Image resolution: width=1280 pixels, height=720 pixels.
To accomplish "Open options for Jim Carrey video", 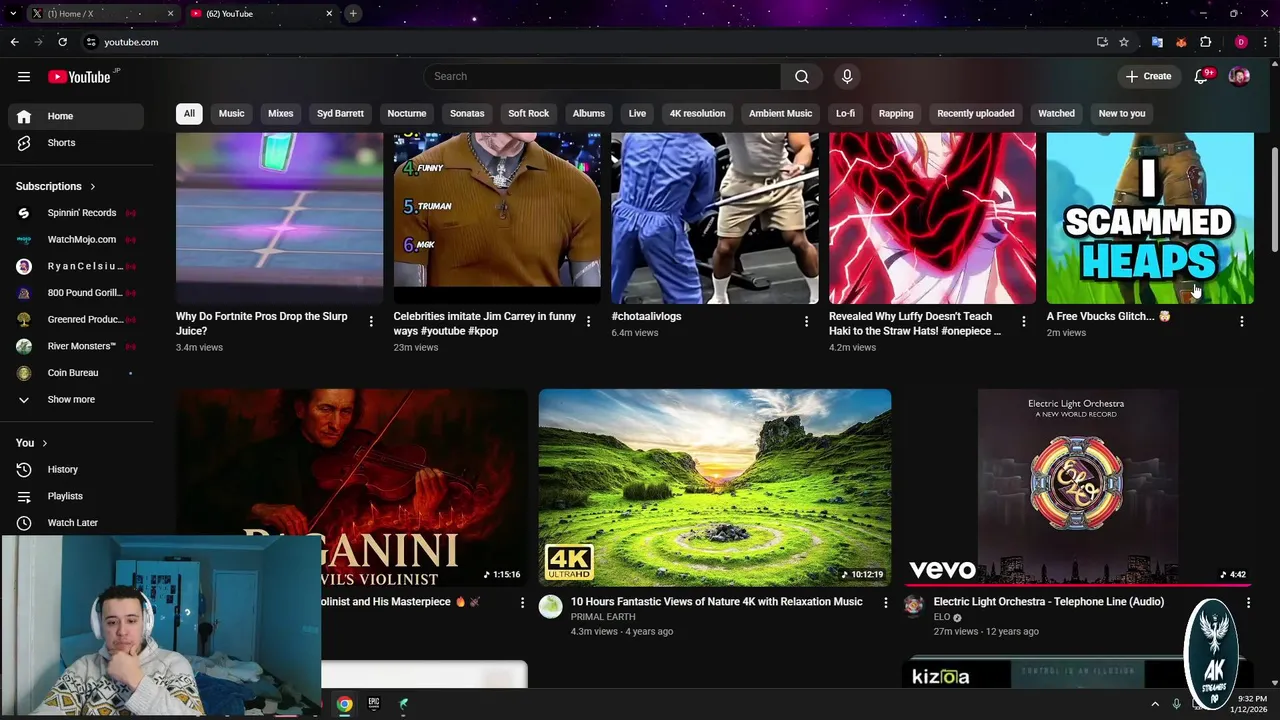I will pyautogui.click(x=588, y=322).
